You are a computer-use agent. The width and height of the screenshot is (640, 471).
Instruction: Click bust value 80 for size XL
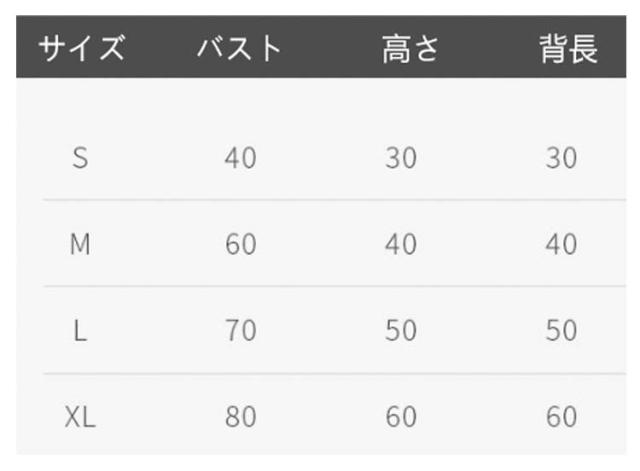[x=240, y=417]
